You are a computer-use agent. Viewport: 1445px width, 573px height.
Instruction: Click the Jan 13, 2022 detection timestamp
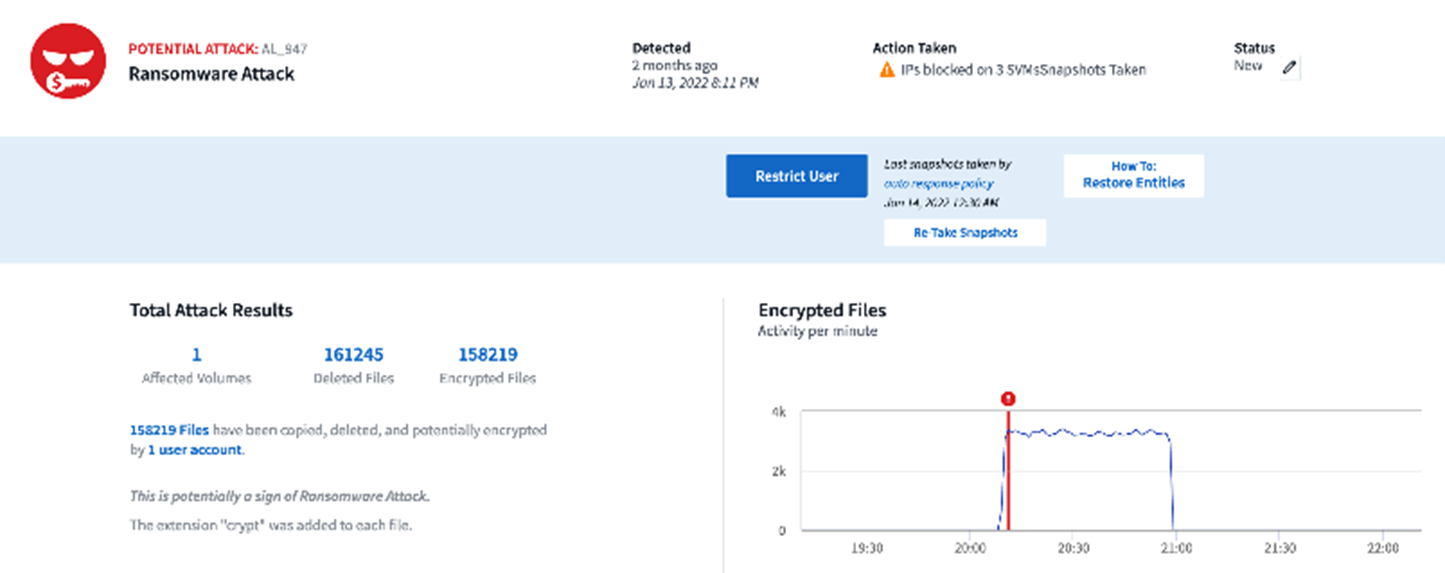click(695, 83)
